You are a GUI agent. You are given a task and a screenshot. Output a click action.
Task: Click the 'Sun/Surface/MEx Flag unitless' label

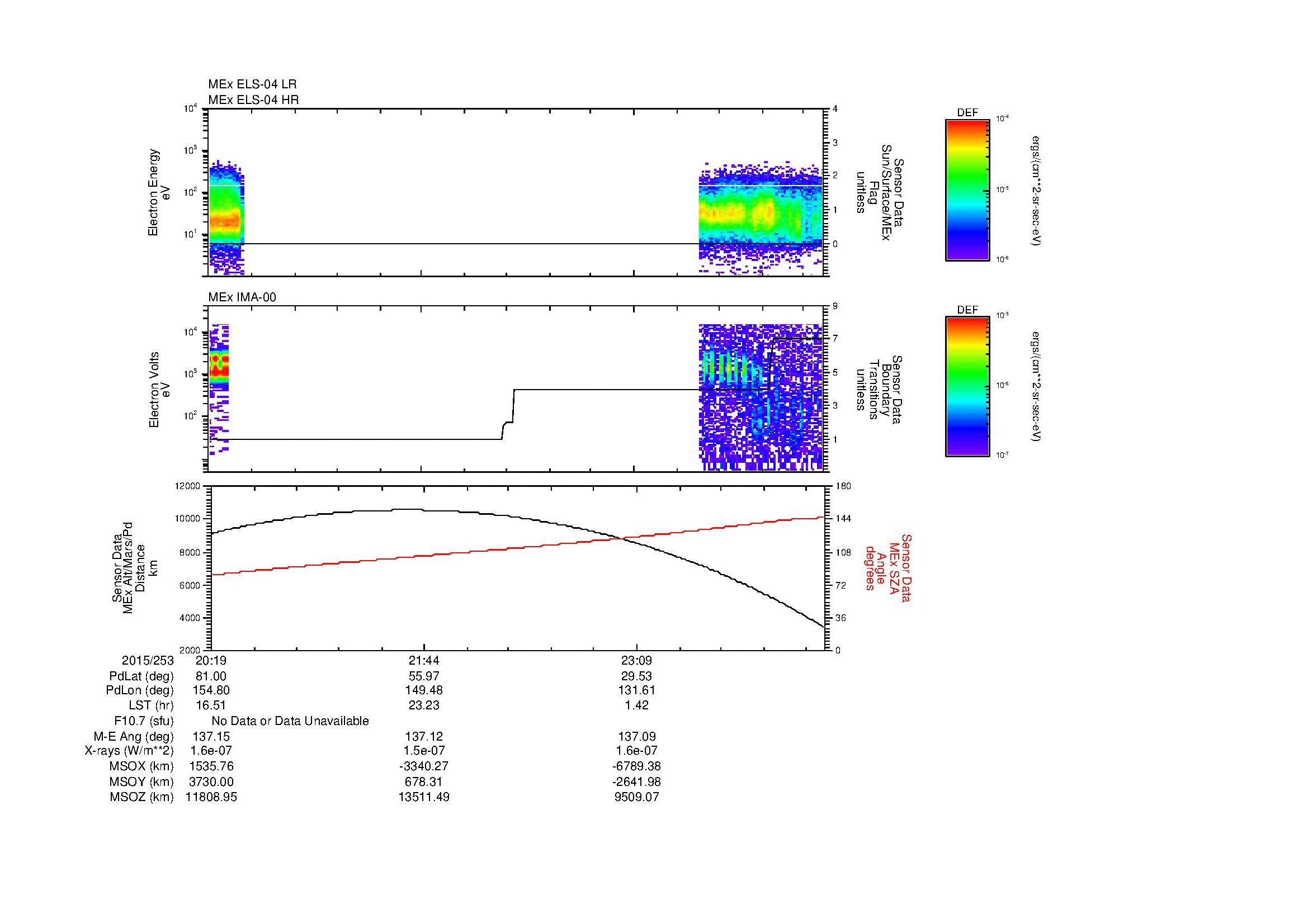[880, 192]
